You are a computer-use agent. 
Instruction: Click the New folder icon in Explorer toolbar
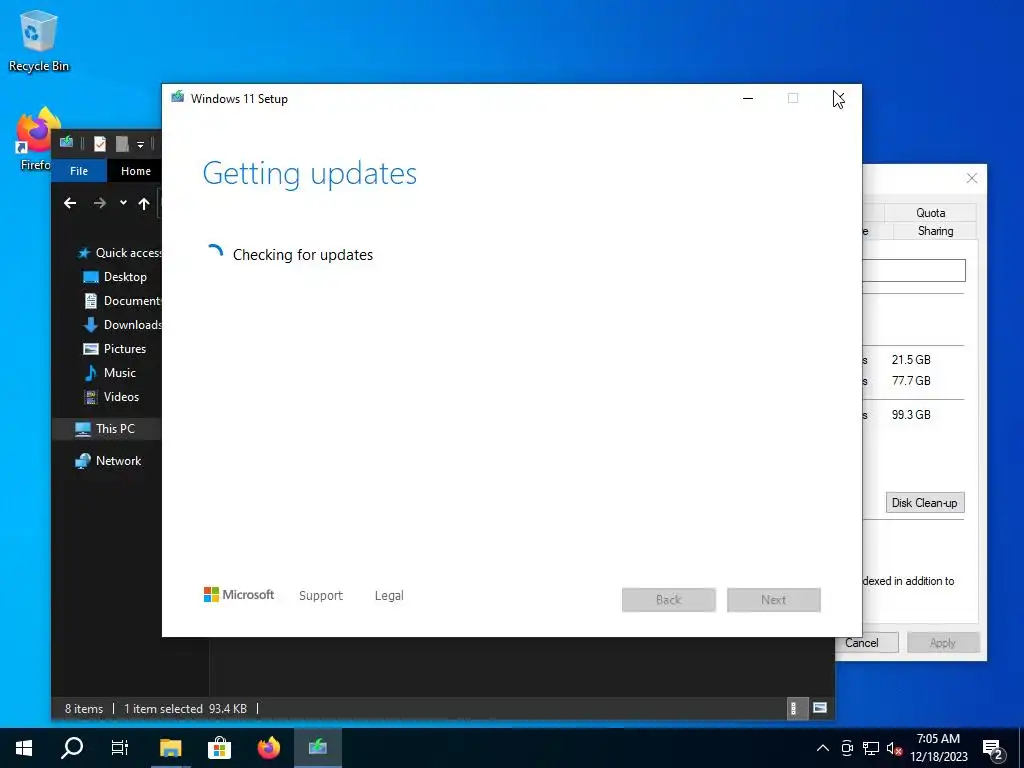pos(121,144)
